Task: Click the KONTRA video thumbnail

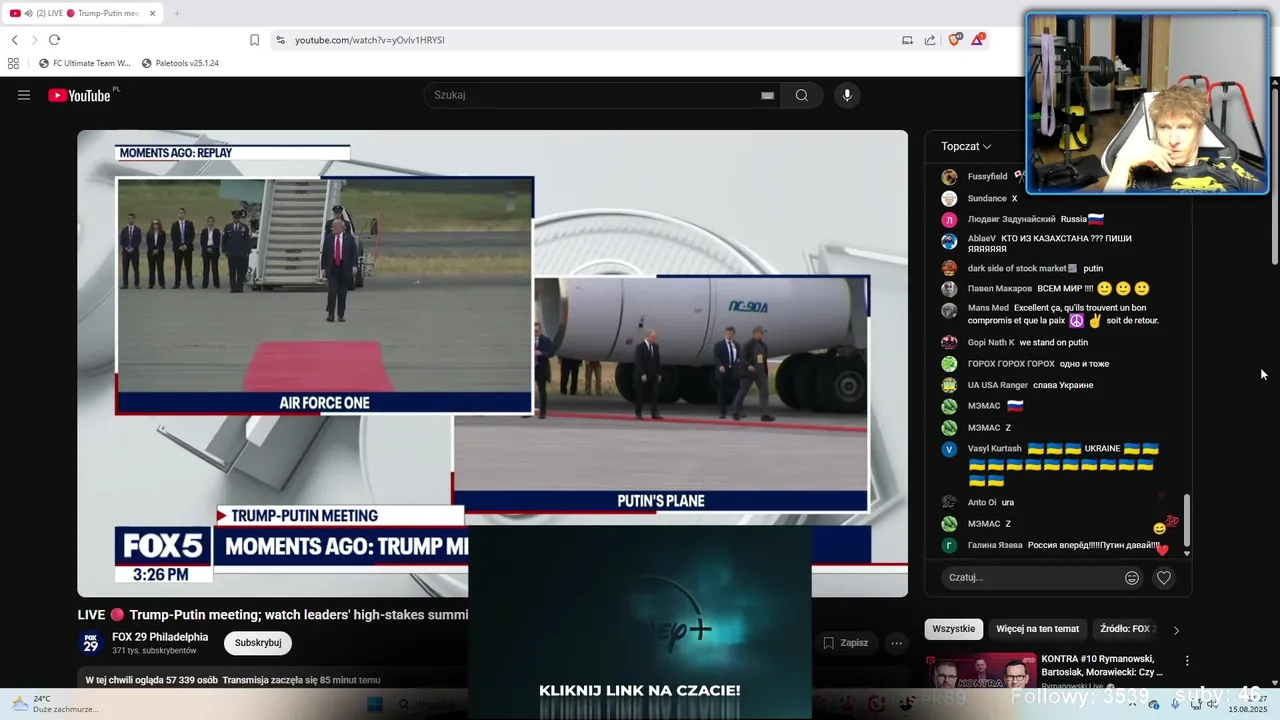Action: coord(981,670)
